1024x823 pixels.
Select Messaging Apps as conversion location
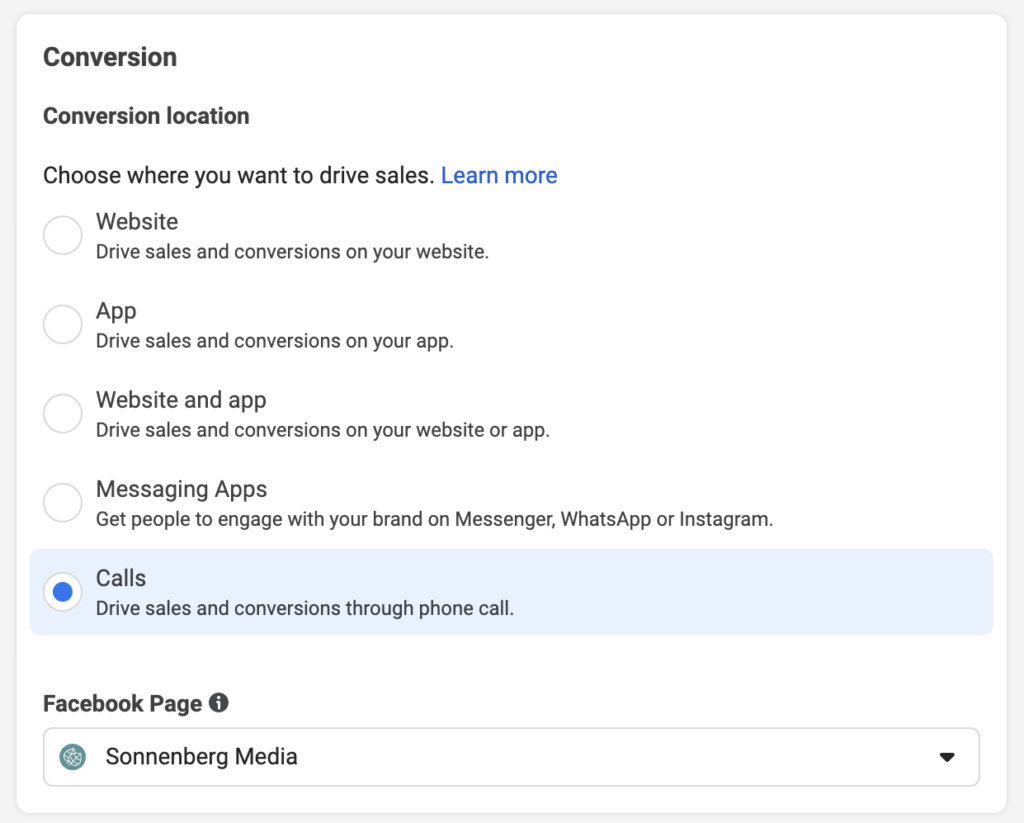(x=62, y=503)
